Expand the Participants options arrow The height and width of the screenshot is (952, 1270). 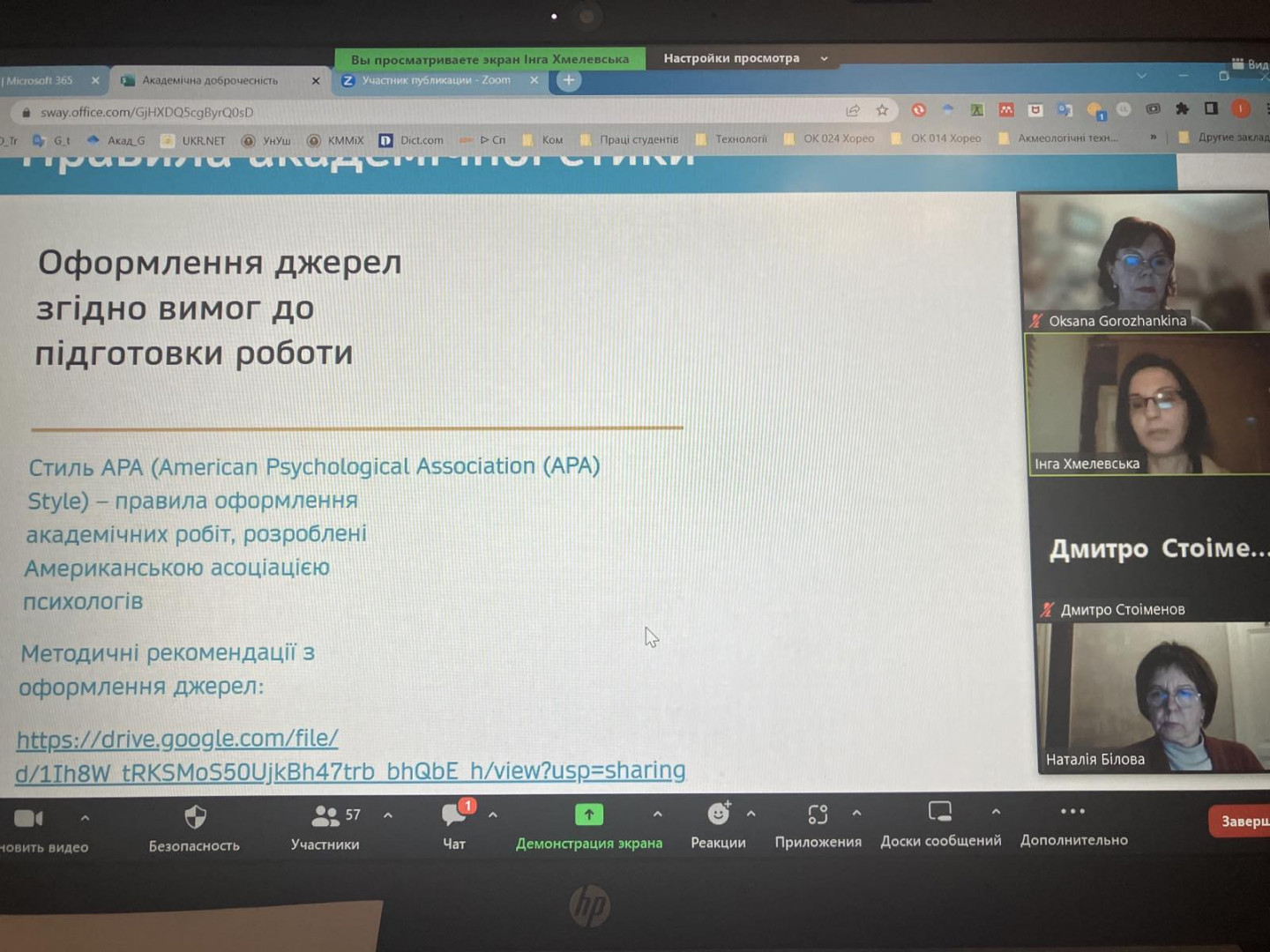388,815
